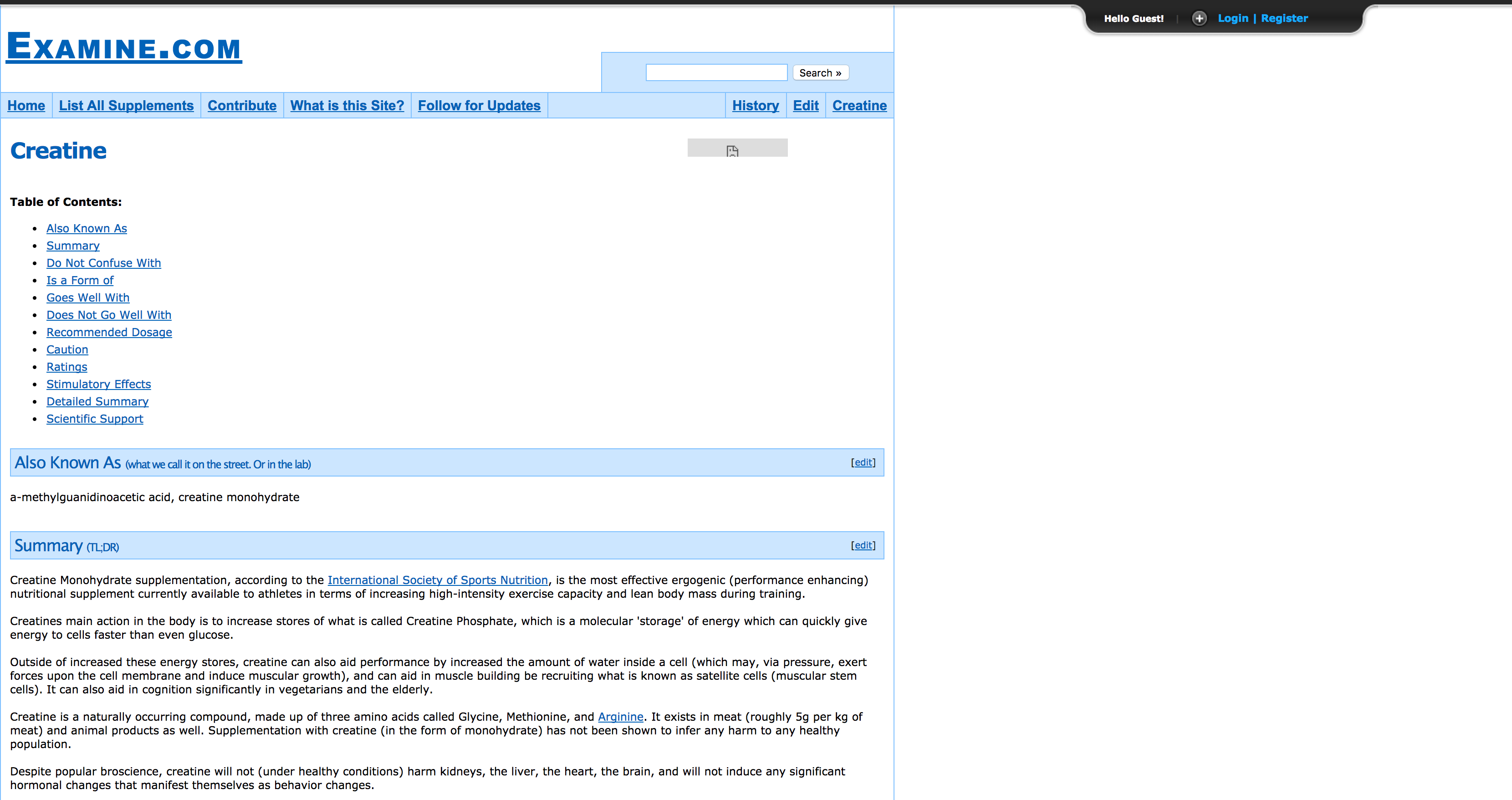Click the Summary (TL;DR) section title

tap(66, 546)
